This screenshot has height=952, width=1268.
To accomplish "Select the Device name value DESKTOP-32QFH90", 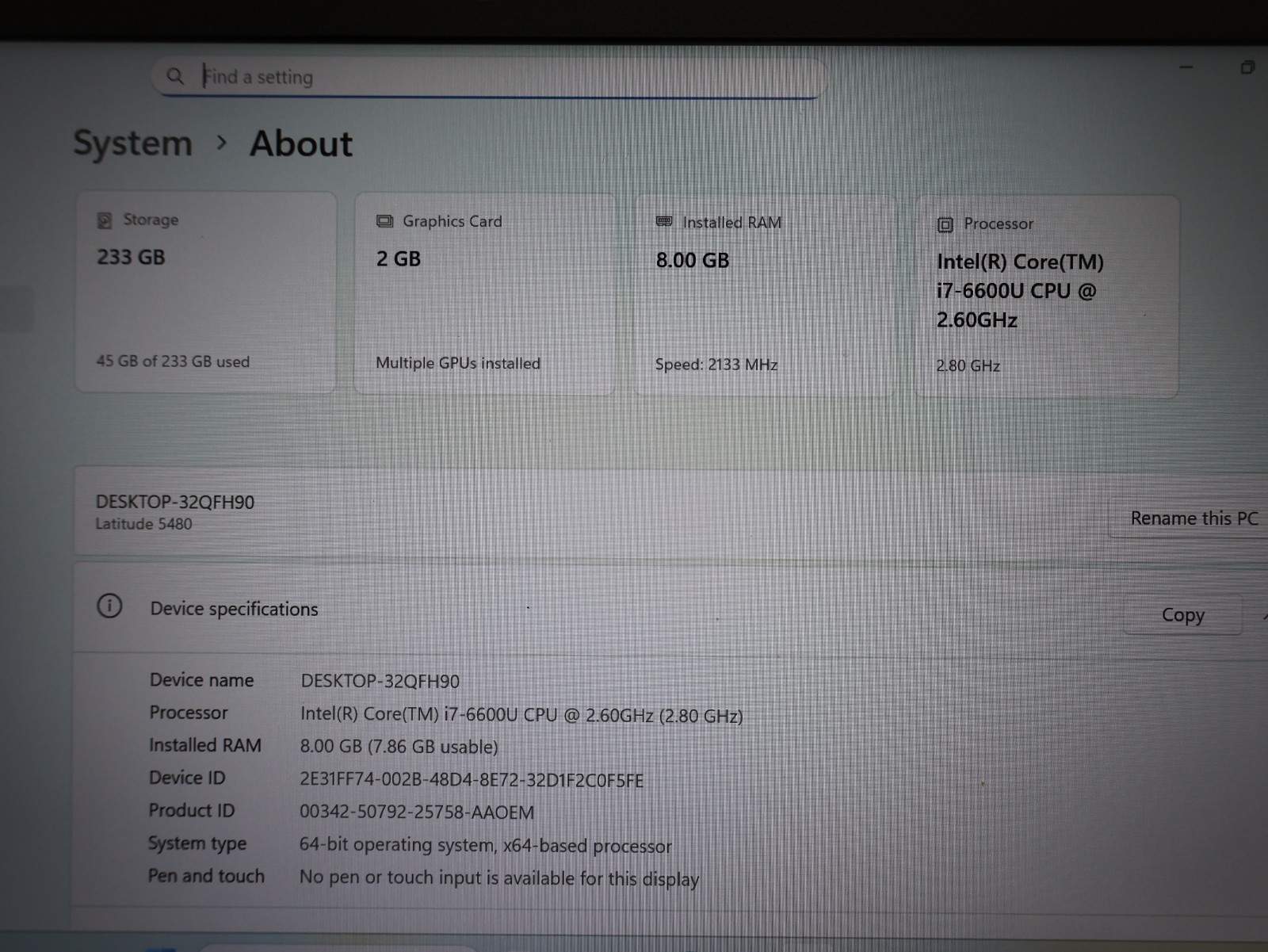I will coord(380,682).
